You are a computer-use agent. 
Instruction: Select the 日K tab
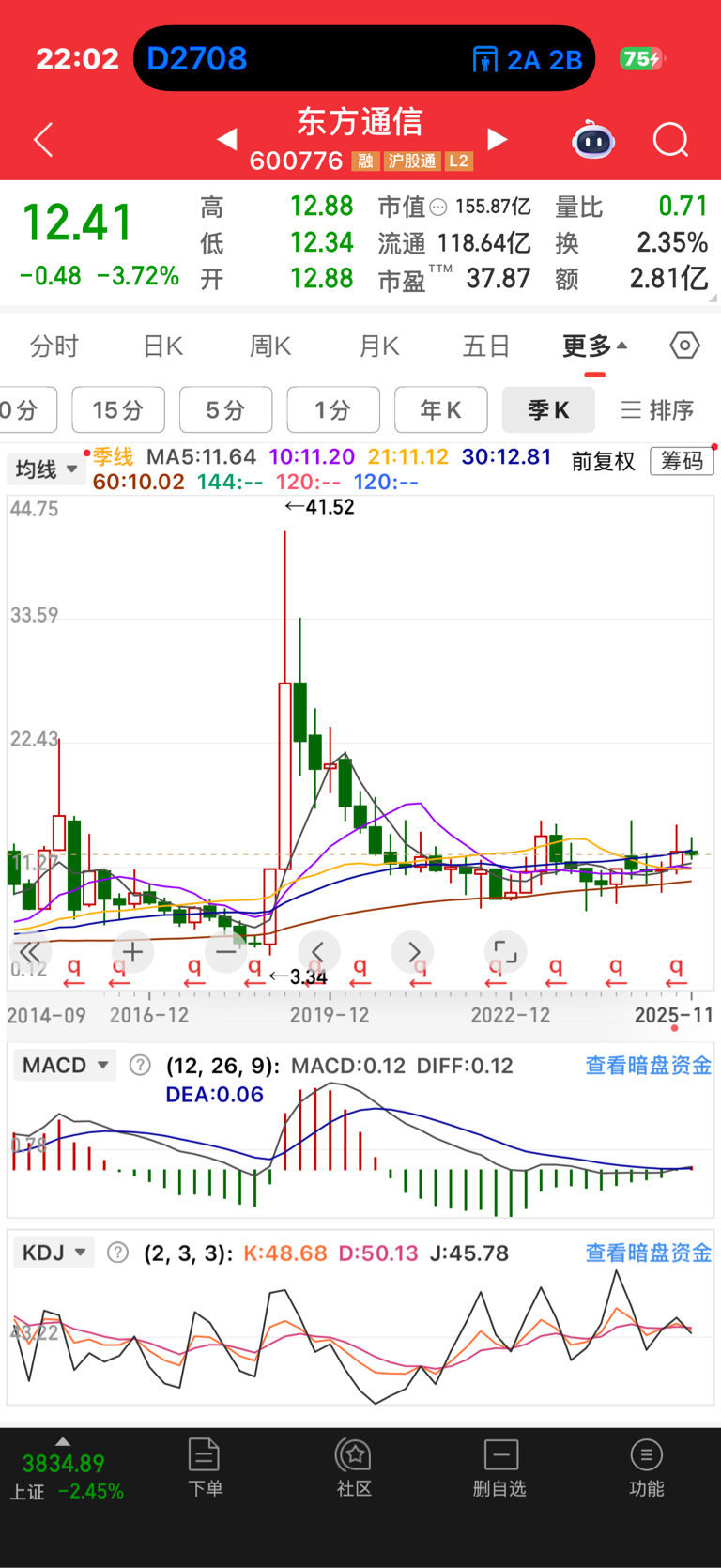click(x=163, y=346)
